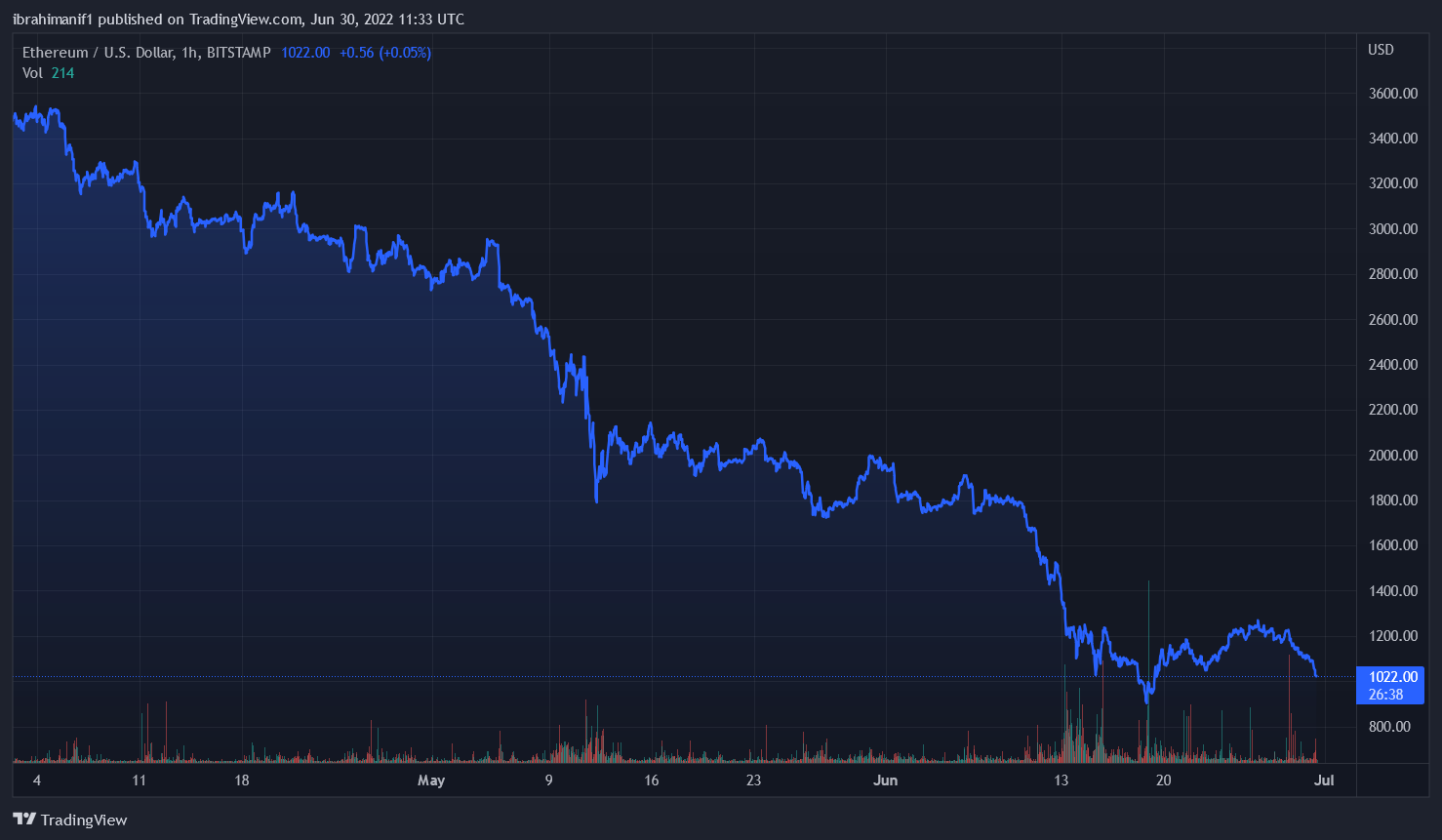
Task: Click the "Jun 30, 2022 11:33 UTC" timestamp
Action: [x=387, y=20]
